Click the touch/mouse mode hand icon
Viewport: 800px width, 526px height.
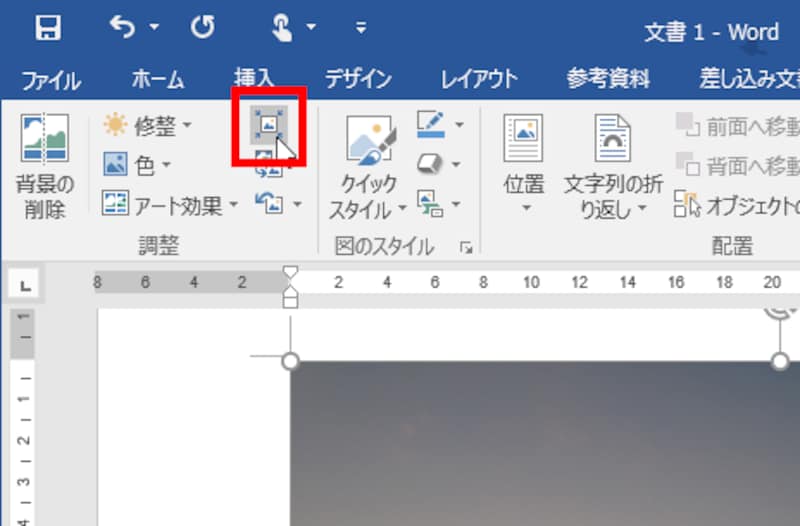tap(281, 27)
